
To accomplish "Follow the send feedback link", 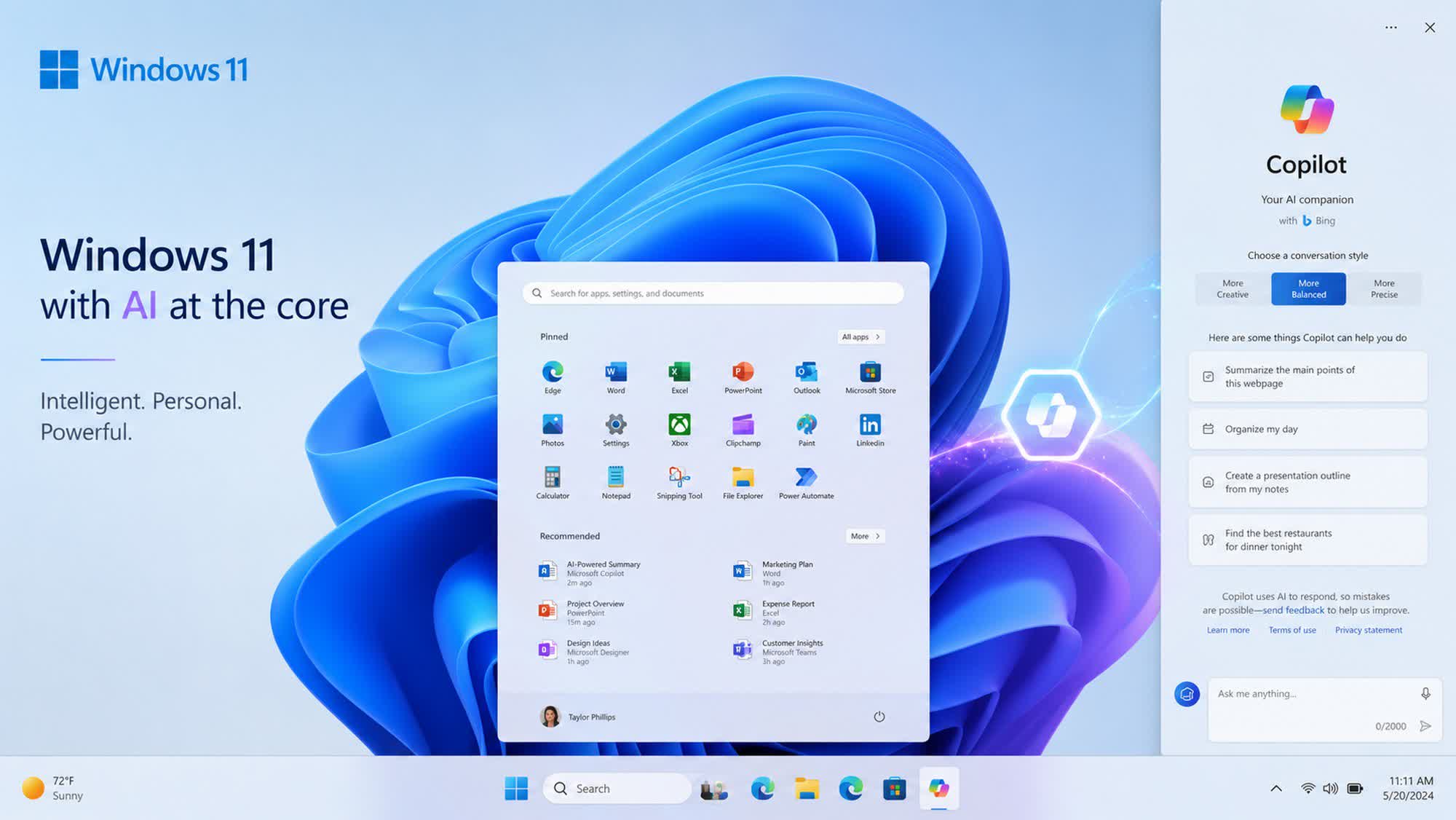I will (1293, 610).
